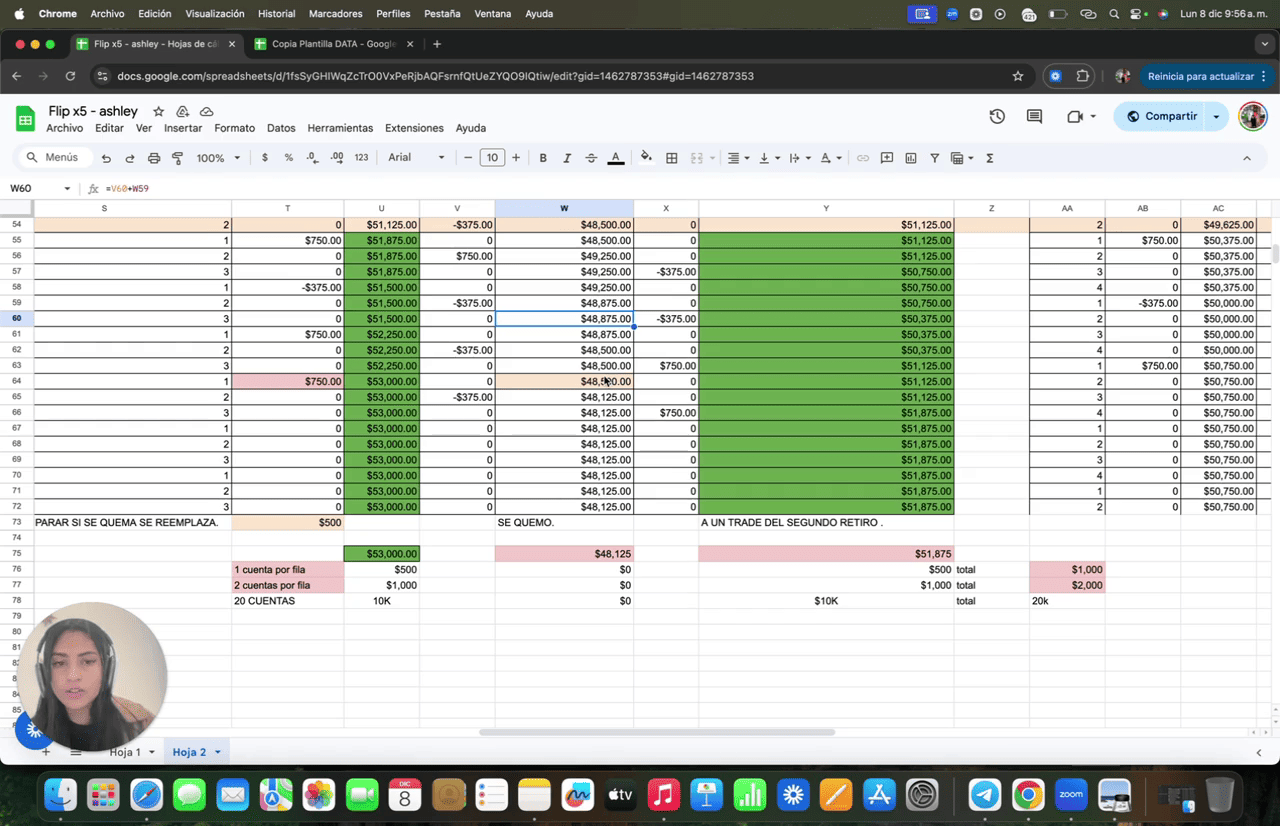The width and height of the screenshot is (1280, 826).
Task: Toggle strikethrough formatting
Action: click(x=591, y=158)
